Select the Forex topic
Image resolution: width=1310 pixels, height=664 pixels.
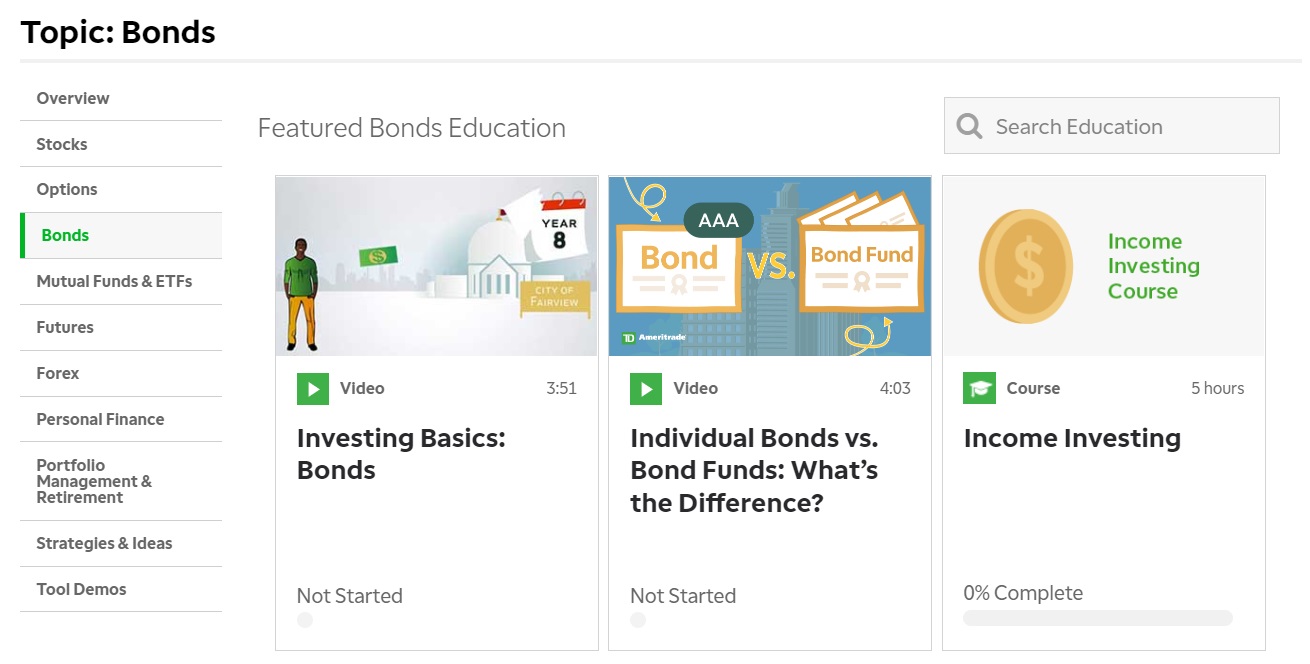[x=58, y=373]
